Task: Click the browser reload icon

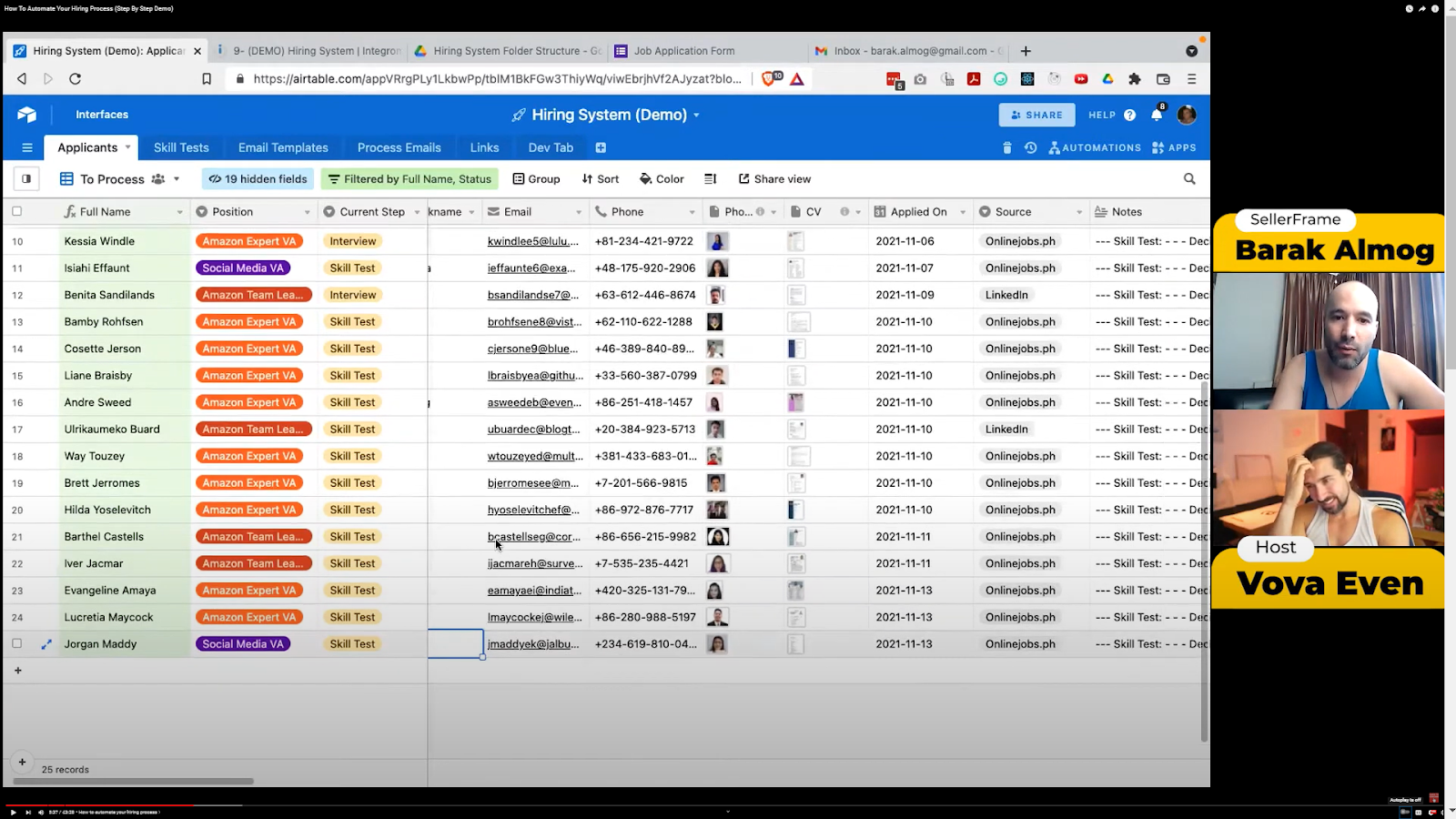Action: (x=76, y=79)
